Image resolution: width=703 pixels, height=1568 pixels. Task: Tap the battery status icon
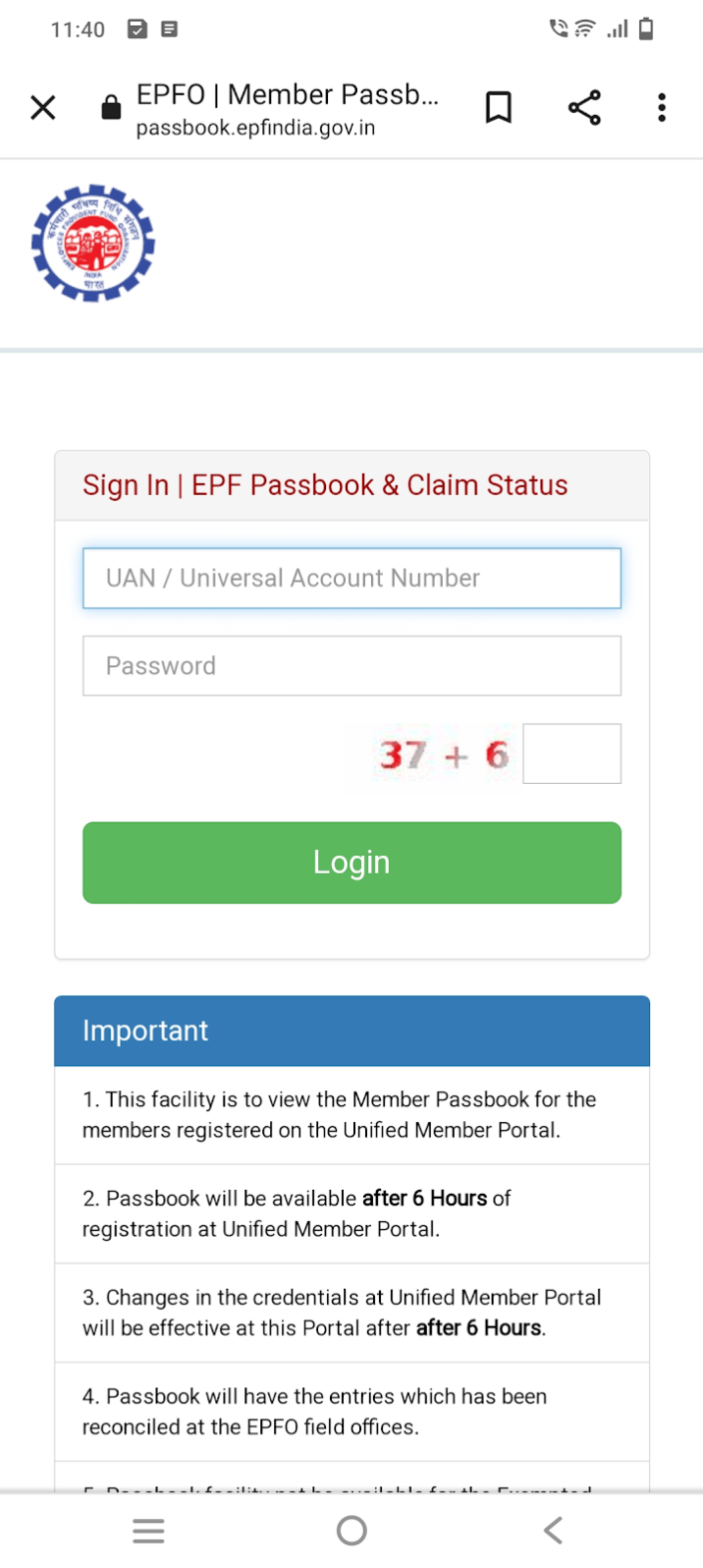646,29
